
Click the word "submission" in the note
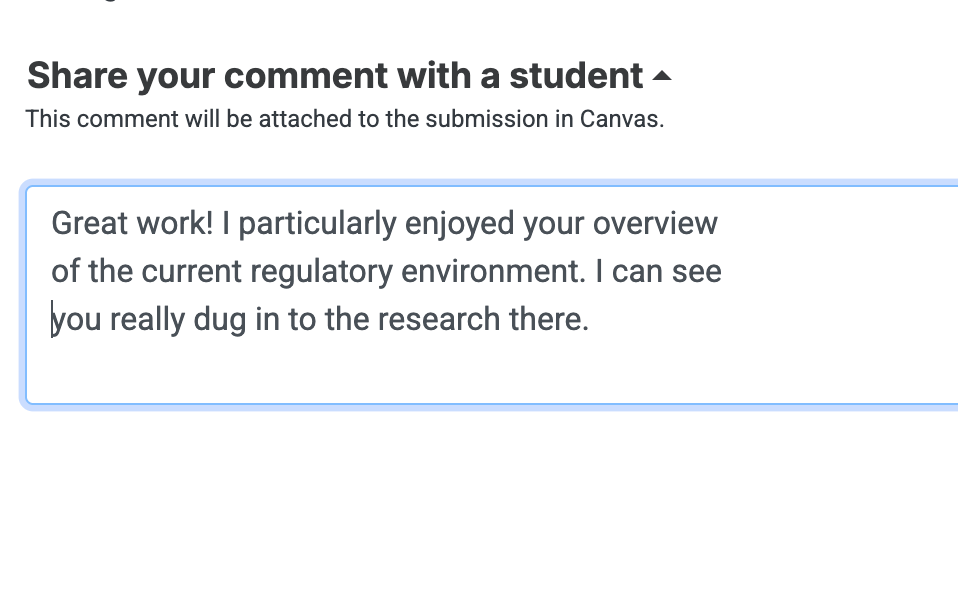pos(488,119)
